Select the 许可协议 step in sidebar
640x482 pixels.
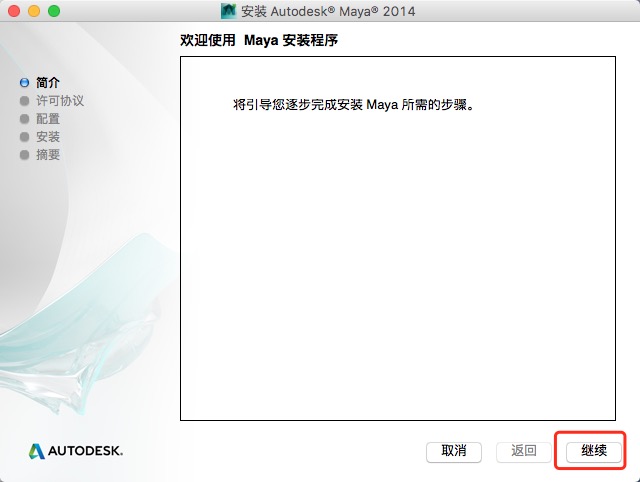click(60, 101)
